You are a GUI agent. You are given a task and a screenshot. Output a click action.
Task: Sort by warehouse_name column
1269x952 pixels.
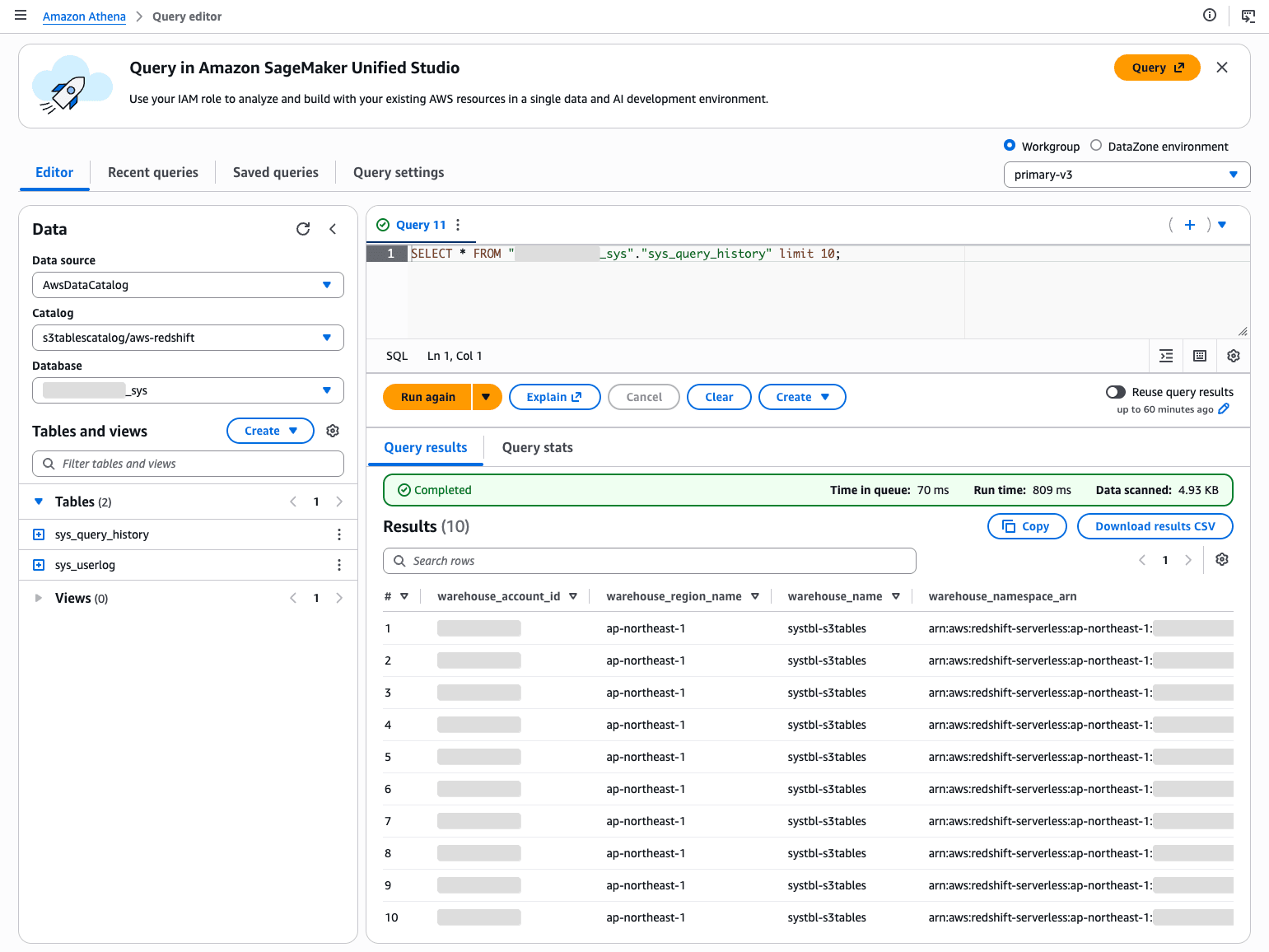coord(896,596)
